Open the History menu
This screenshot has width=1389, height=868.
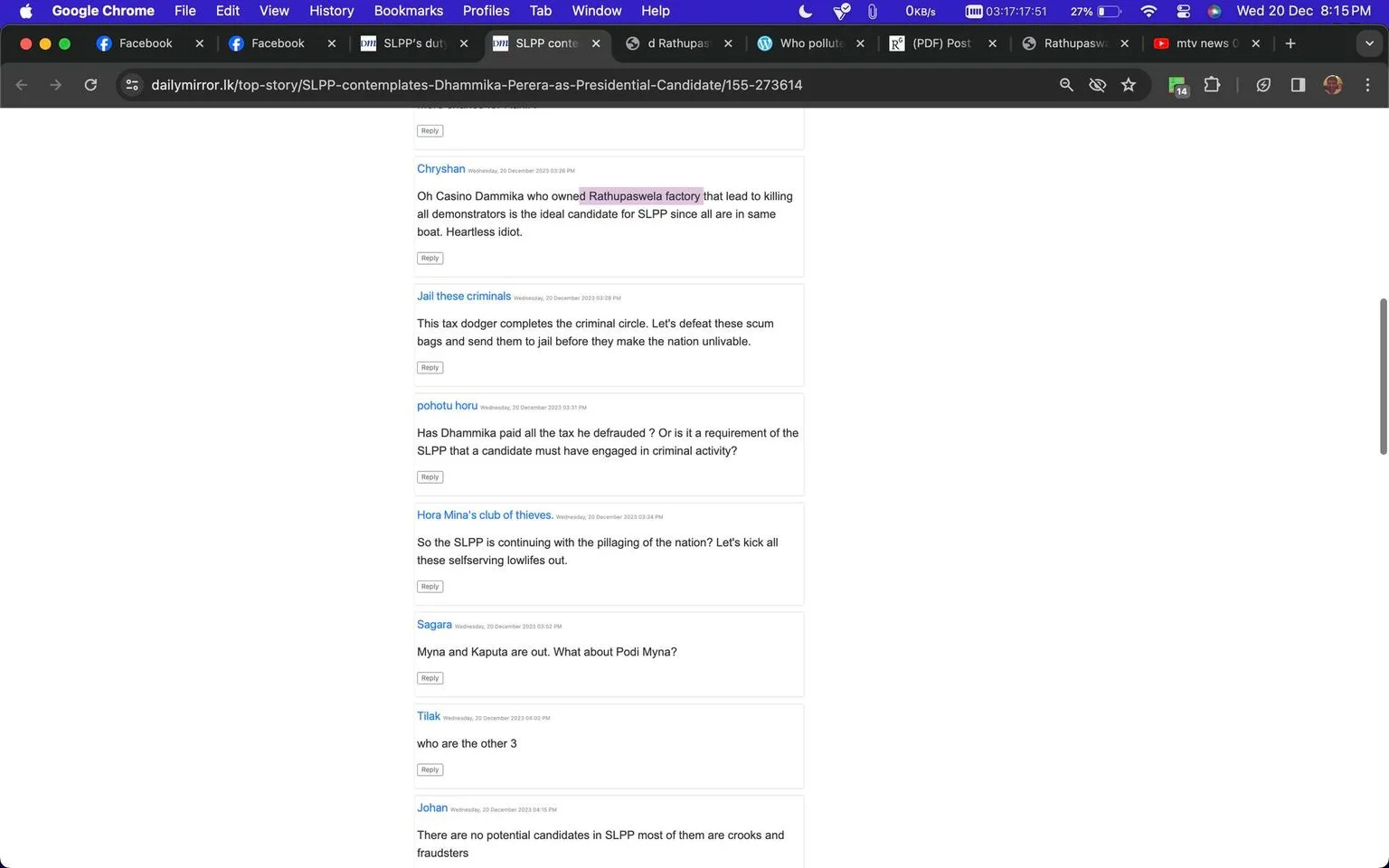332,11
